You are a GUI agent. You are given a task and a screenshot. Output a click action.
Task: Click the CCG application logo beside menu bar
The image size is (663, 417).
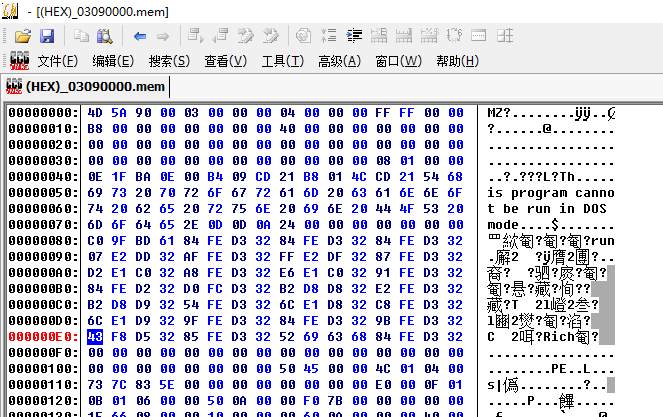tap(19, 60)
